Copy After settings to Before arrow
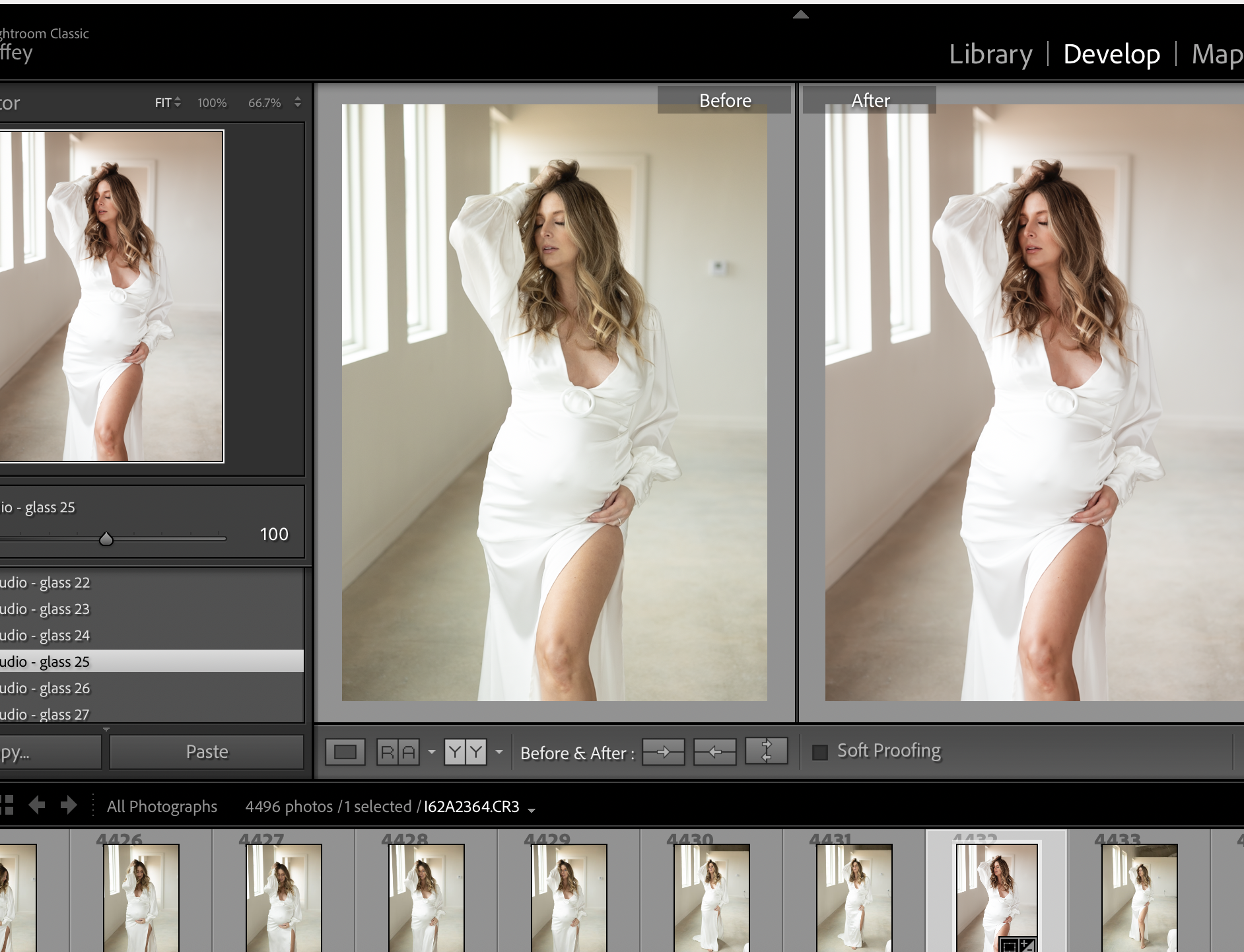Viewport: 1244px width, 952px height. (714, 752)
